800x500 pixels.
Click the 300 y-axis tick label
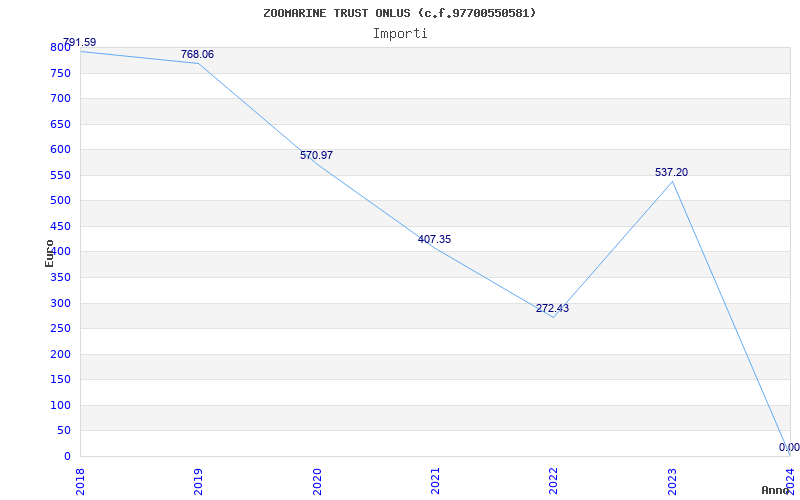pos(60,304)
